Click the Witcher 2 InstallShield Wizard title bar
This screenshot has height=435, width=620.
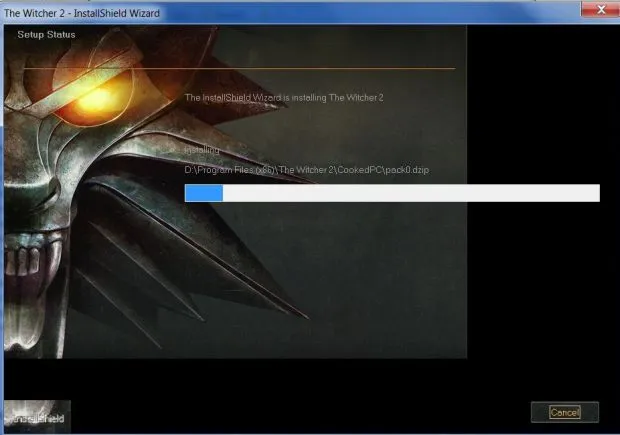(x=250, y=13)
